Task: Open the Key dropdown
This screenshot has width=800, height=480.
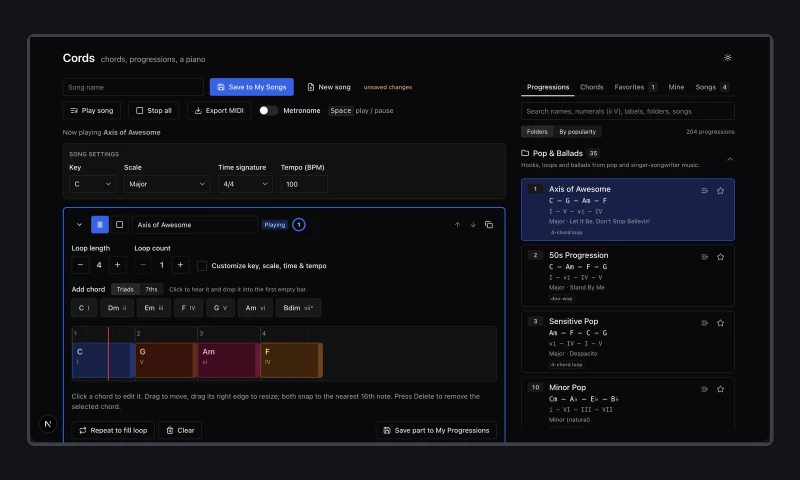Action: pyautogui.click(x=92, y=184)
